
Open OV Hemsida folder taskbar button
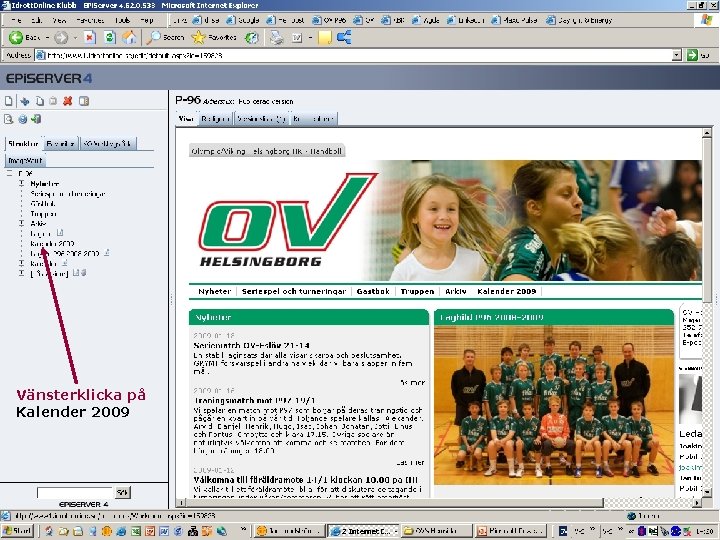tap(436, 531)
